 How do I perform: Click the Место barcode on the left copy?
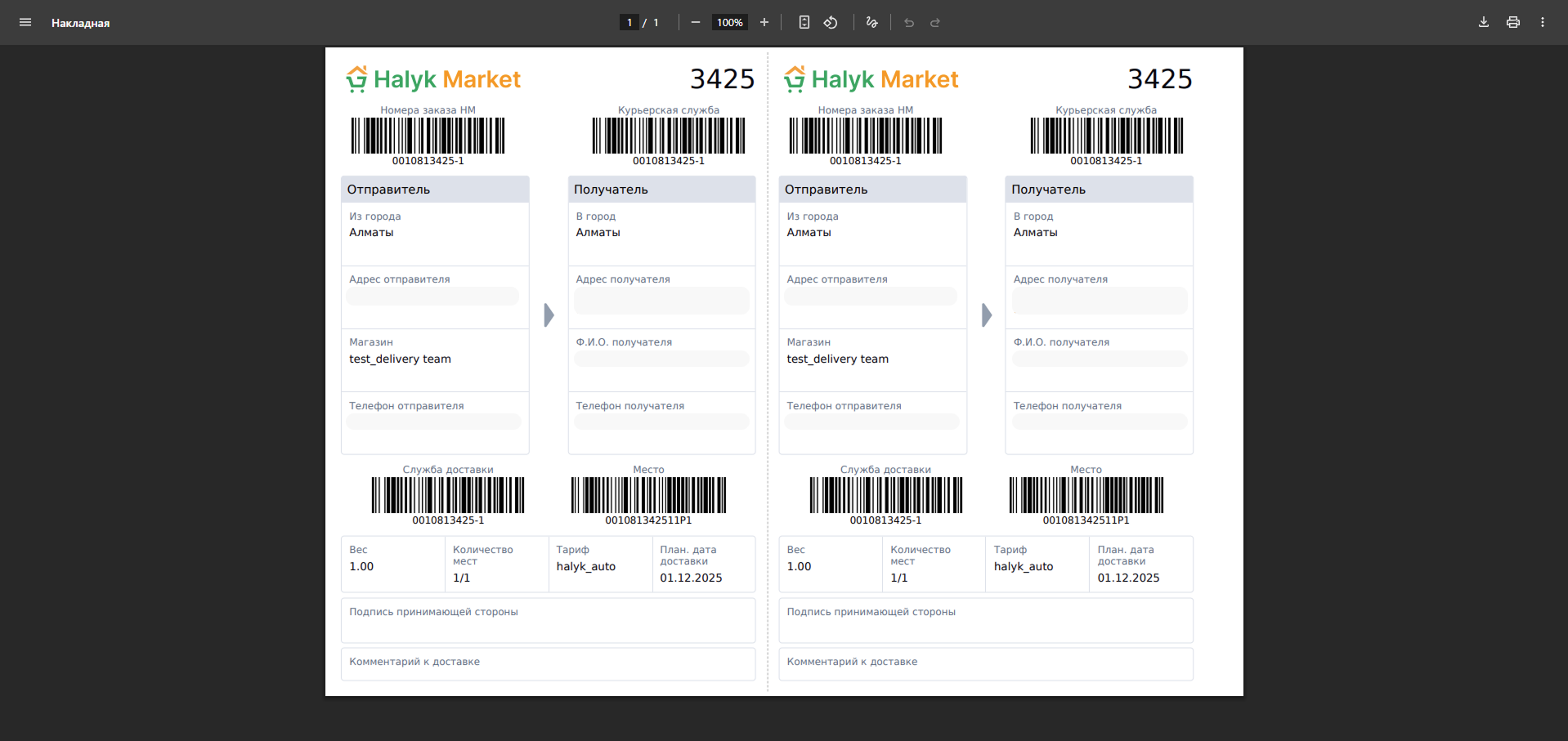[648, 495]
